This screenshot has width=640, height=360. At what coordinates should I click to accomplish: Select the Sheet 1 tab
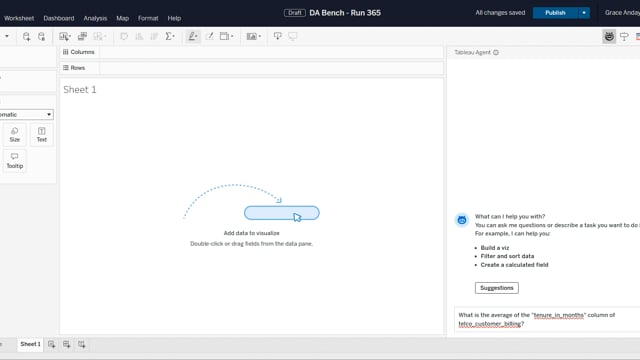pyautogui.click(x=30, y=344)
